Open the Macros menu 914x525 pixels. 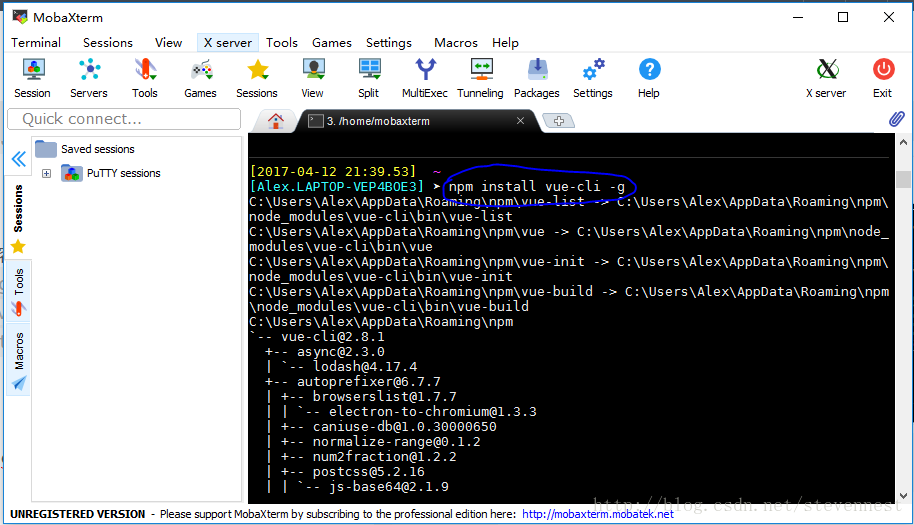pyautogui.click(x=456, y=43)
